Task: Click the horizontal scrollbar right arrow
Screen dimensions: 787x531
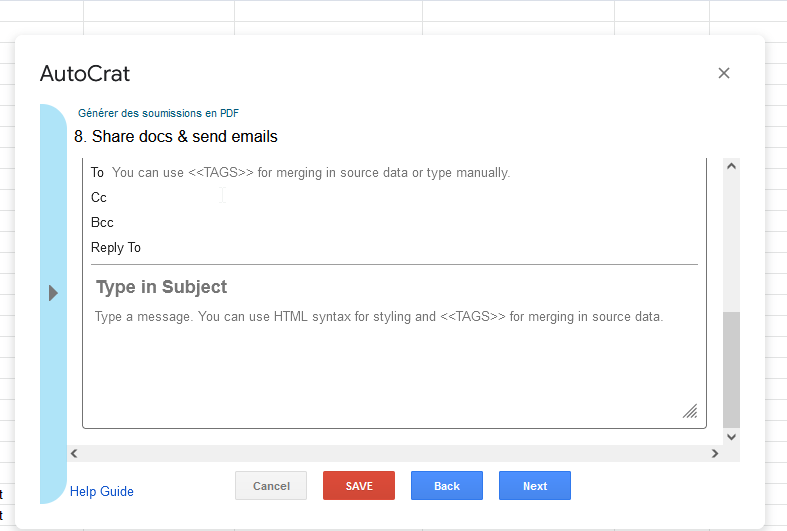Action: tap(715, 454)
